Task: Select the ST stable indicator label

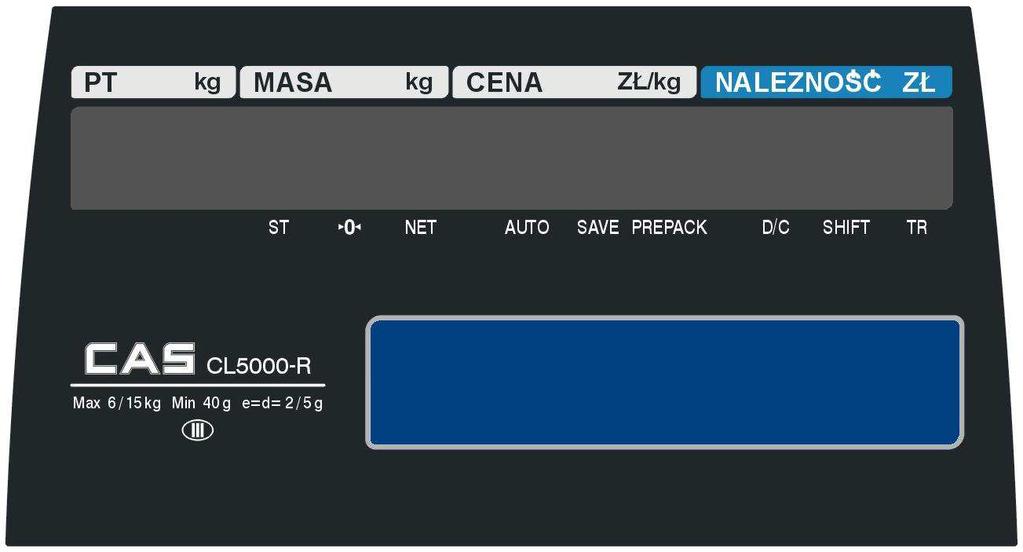Action: click(279, 227)
